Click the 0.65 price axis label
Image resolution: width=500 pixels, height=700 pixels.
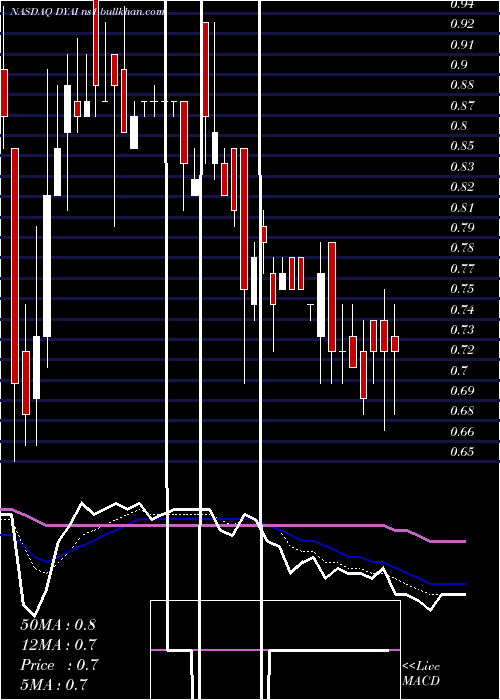(462, 452)
